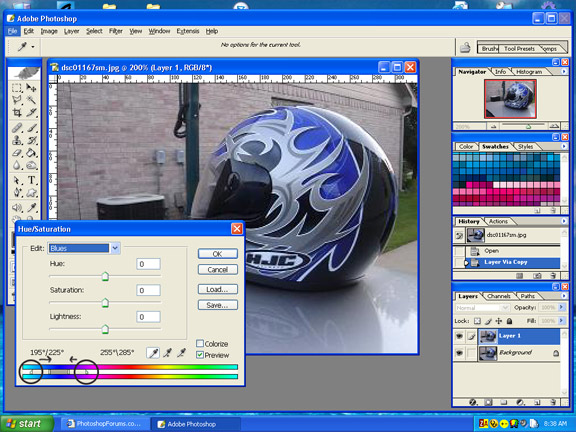Open the Opacity slider arrow
This screenshot has width=576, height=432.
click(x=561, y=307)
